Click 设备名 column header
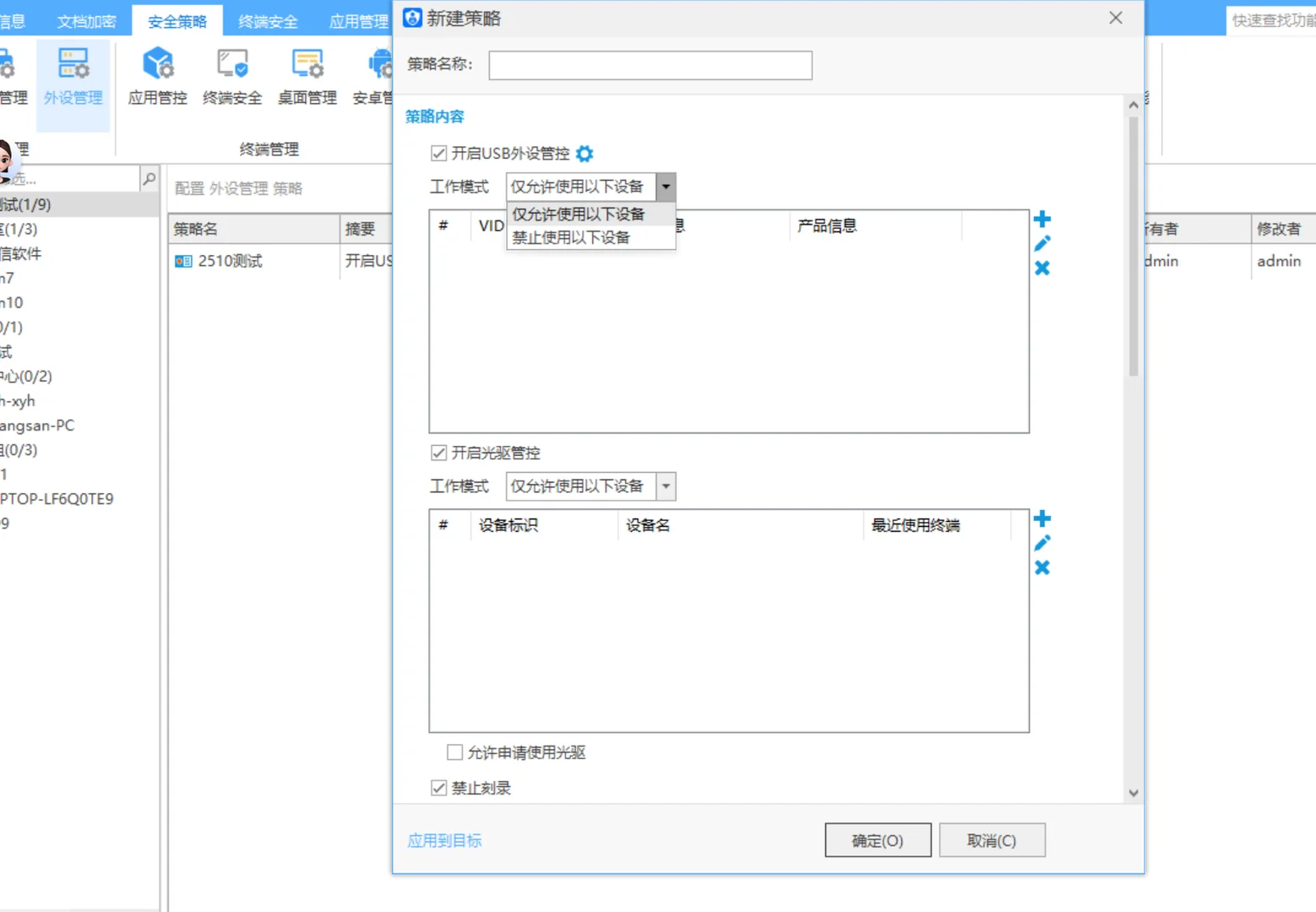The image size is (1316, 912). 741,525
